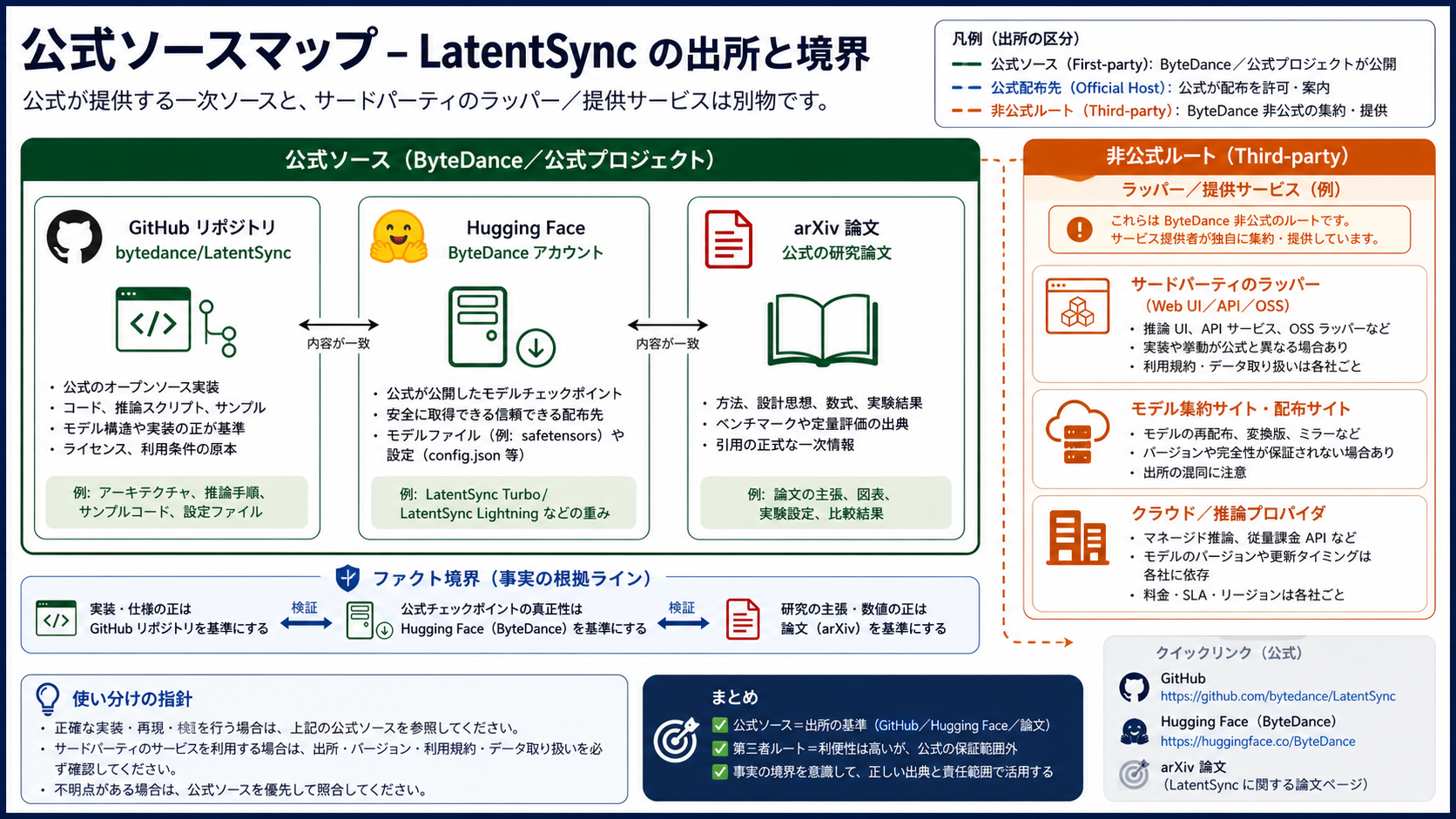Viewport: 1456px width, 819px height.
Task: Click the small server-download icon in the fact boundary row
Action: coord(369,620)
